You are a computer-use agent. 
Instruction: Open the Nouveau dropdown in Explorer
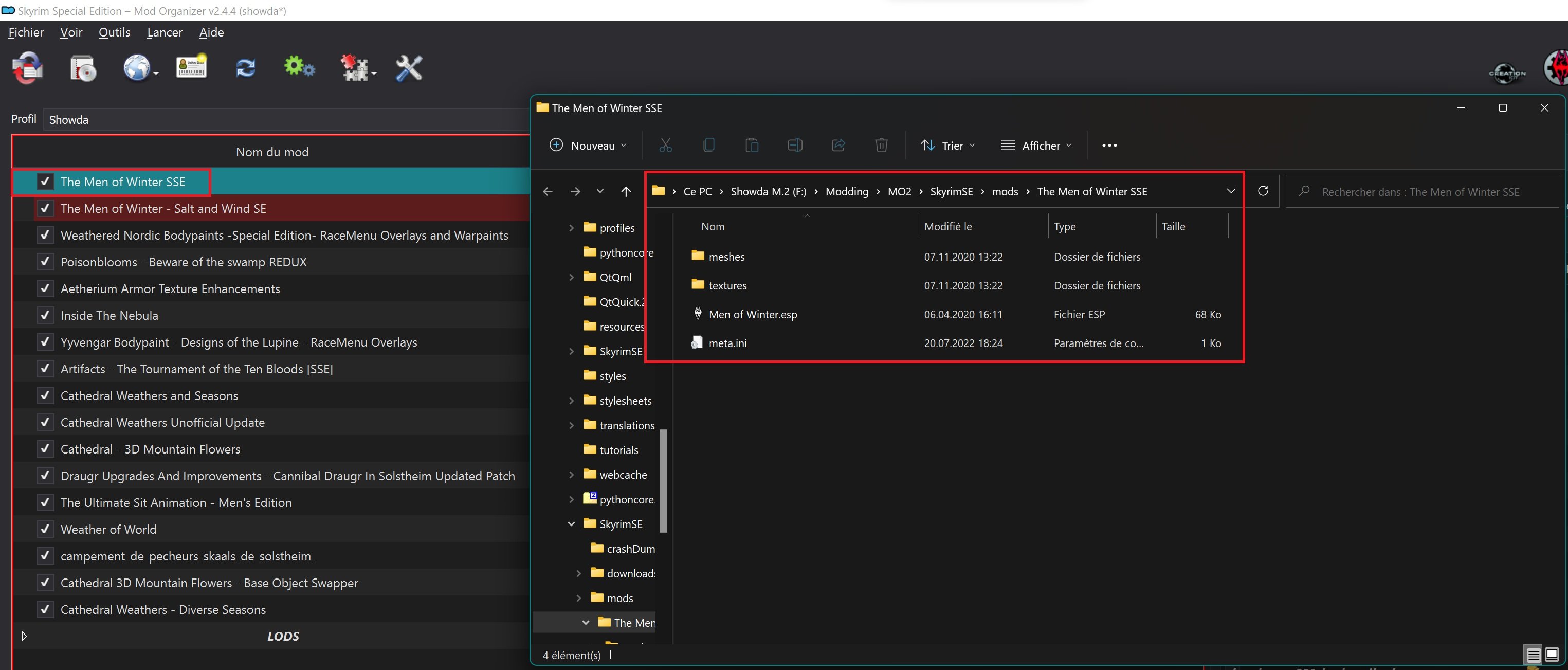pos(588,146)
